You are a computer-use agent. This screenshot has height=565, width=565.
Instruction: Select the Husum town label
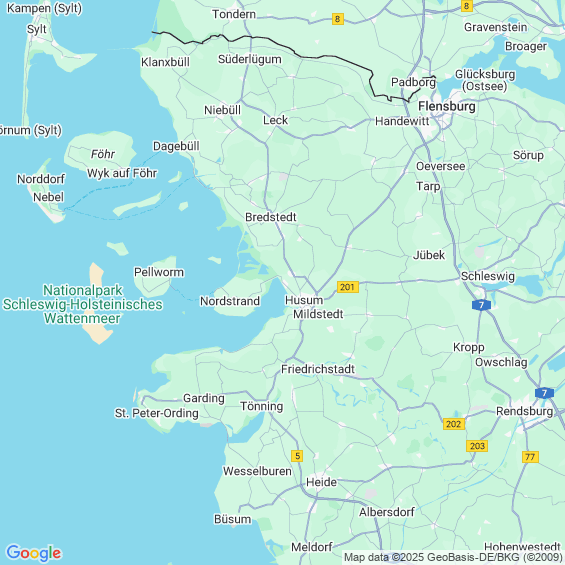click(x=304, y=300)
